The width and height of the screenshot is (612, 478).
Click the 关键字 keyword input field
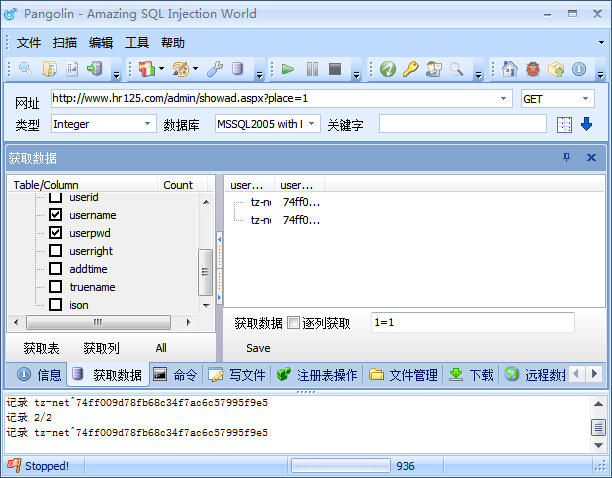[x=463, y=124]
